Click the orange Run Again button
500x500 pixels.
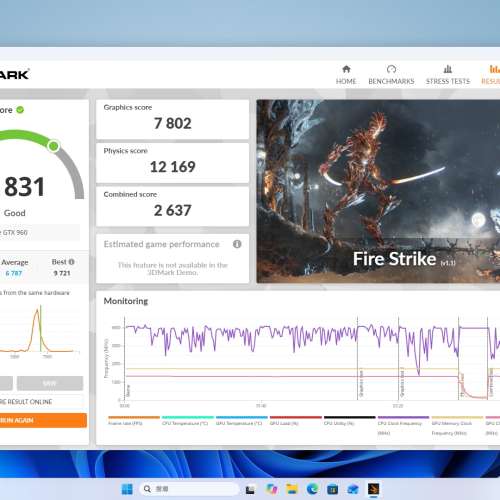tap(43, 420)
